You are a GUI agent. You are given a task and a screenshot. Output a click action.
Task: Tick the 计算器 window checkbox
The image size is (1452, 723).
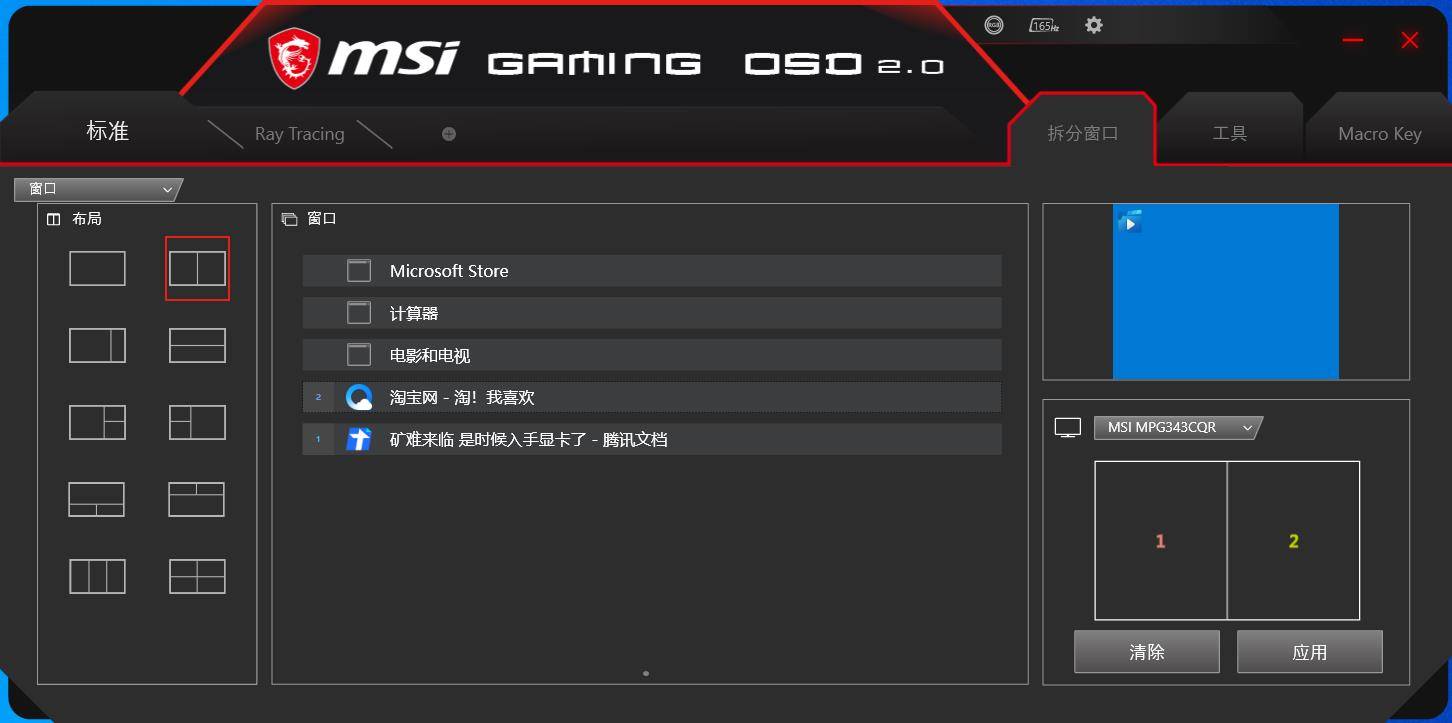(359, 313)
